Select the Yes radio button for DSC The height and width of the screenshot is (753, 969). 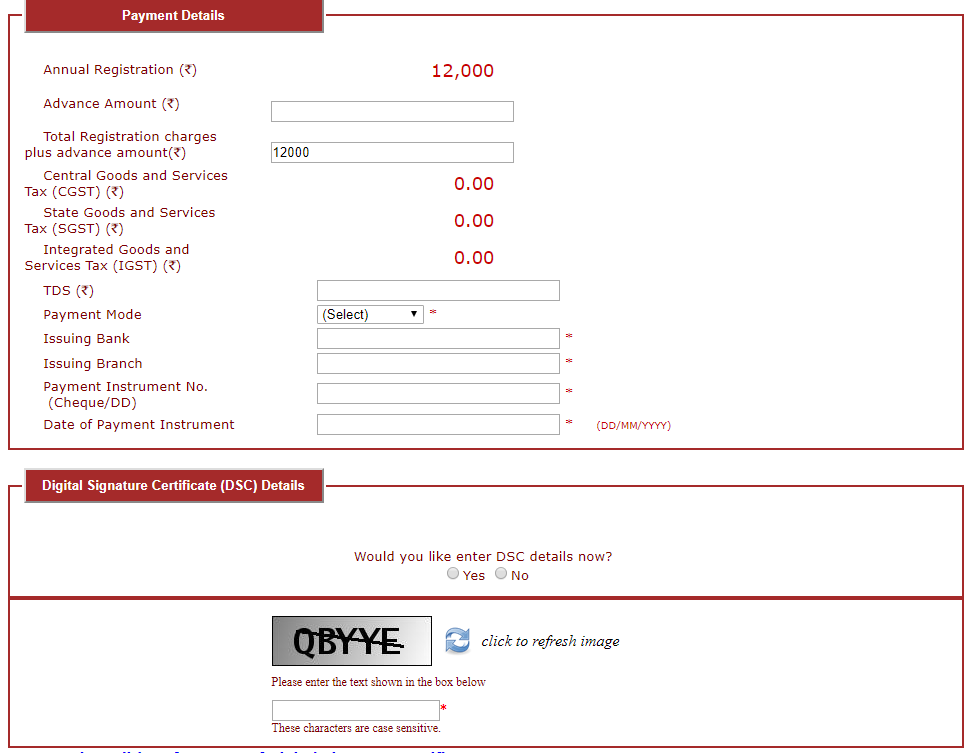click(453, 574)
